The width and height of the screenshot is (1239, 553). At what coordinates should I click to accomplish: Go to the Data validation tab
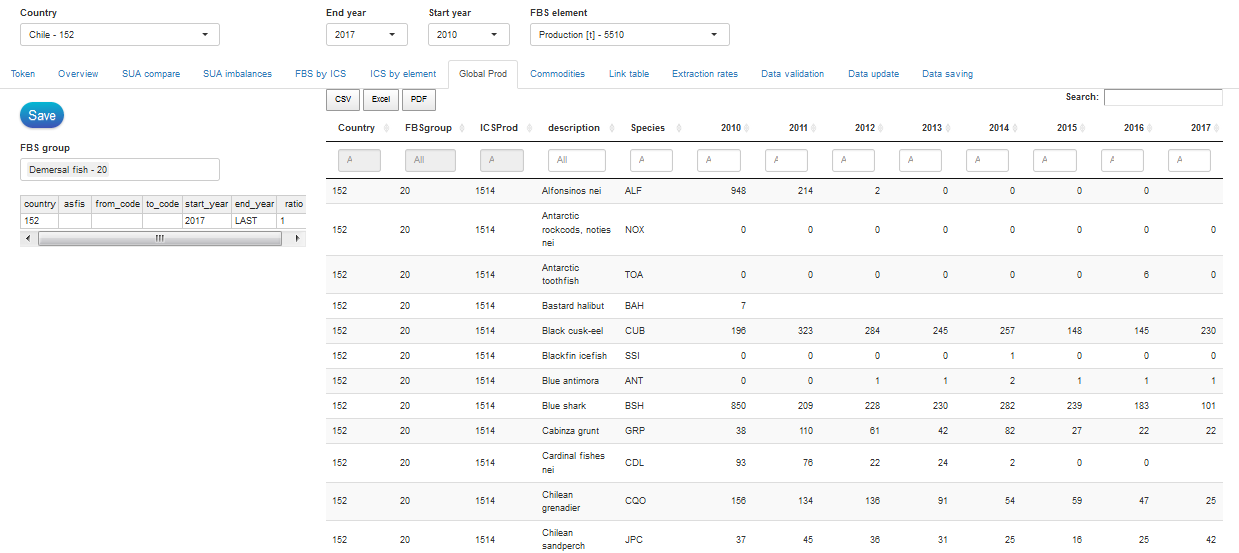point(792,74)
